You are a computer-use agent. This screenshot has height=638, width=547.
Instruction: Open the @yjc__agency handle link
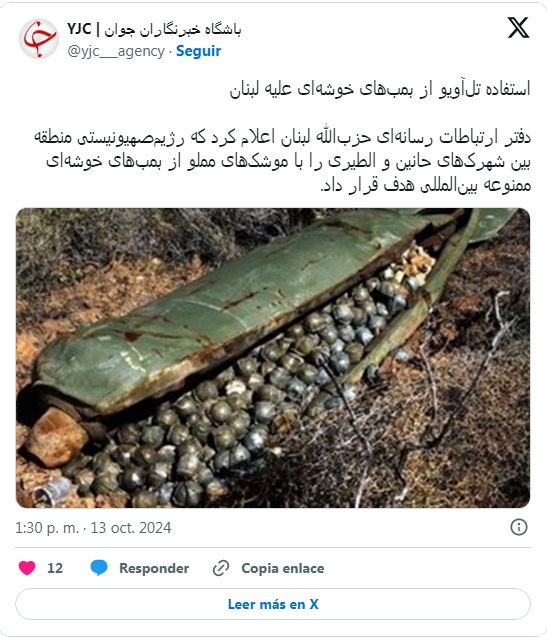[x=116, y=52]
